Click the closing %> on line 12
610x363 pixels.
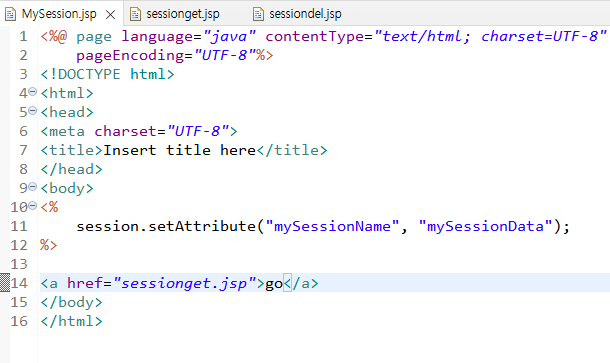point(49,245)
